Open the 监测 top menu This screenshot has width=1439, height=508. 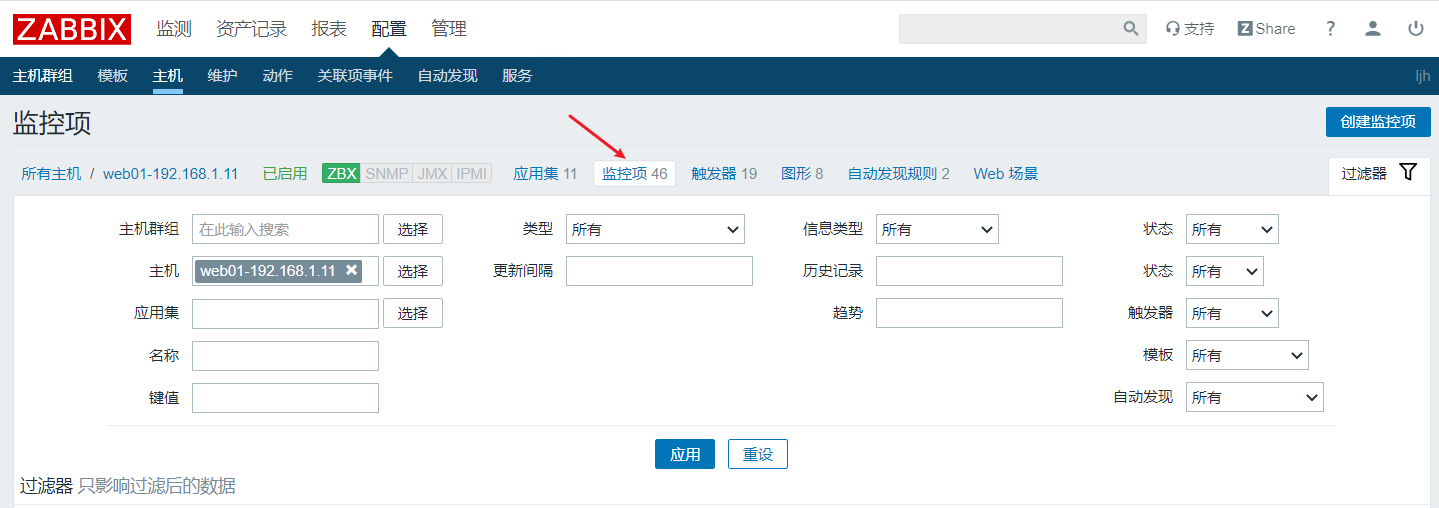tap(174, 29)
